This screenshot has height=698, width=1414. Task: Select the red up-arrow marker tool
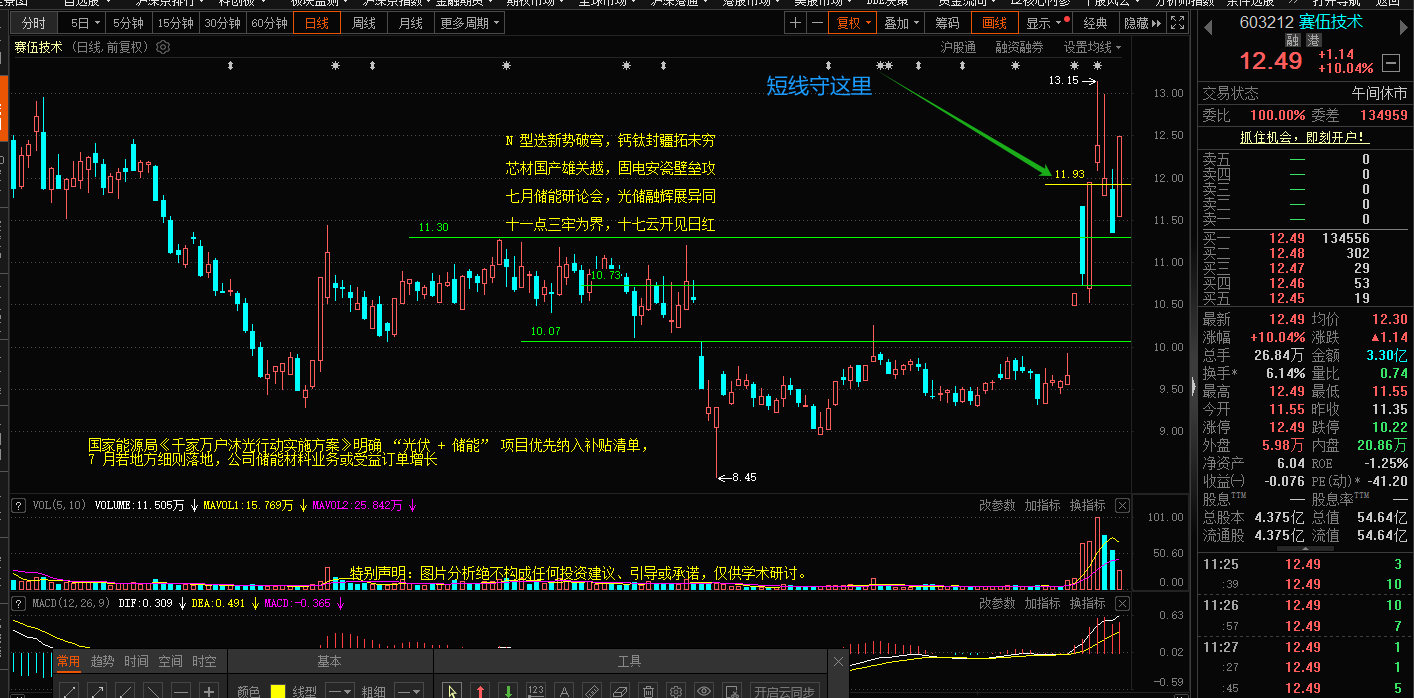coord(480,690)
